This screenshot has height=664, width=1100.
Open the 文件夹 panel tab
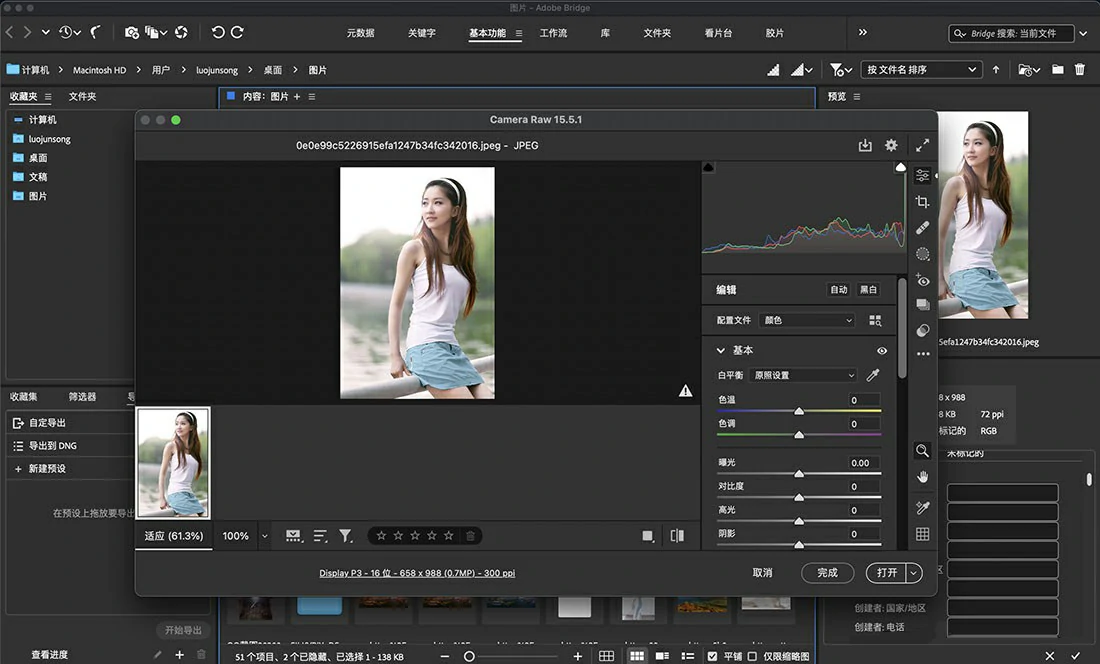point(83,96)
